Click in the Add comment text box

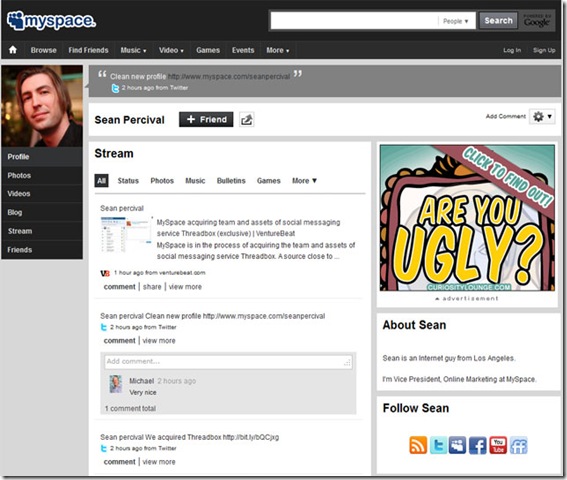point(228,362)
